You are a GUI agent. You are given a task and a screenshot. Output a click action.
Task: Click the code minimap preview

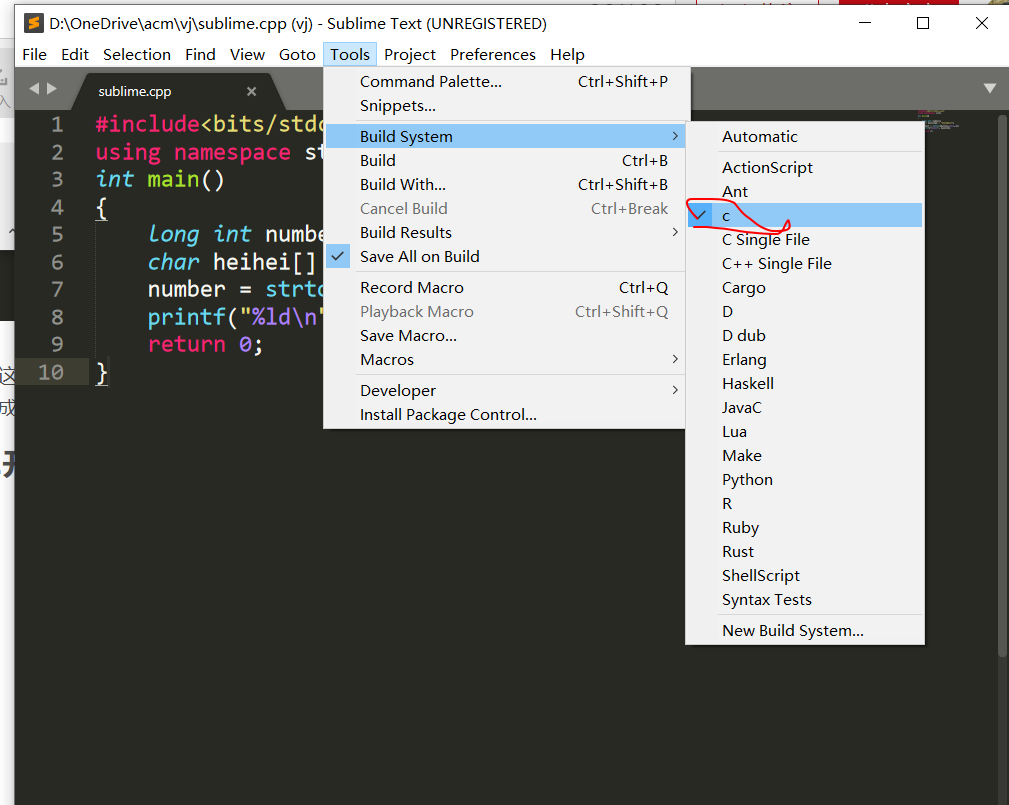pyautogui.click(x=940, y=120)
